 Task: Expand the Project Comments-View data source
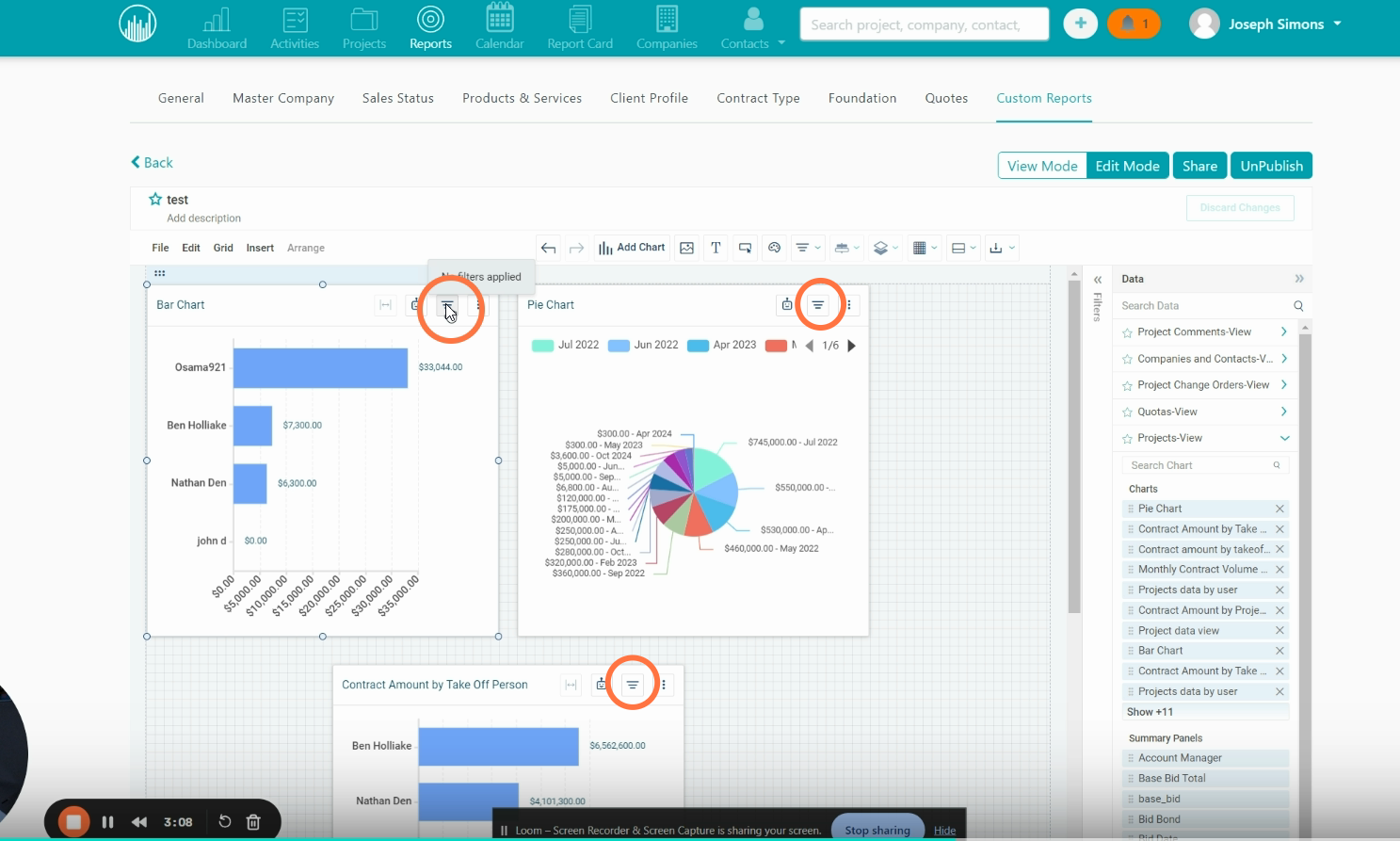pyautogui.click(x=1284, y=332)
